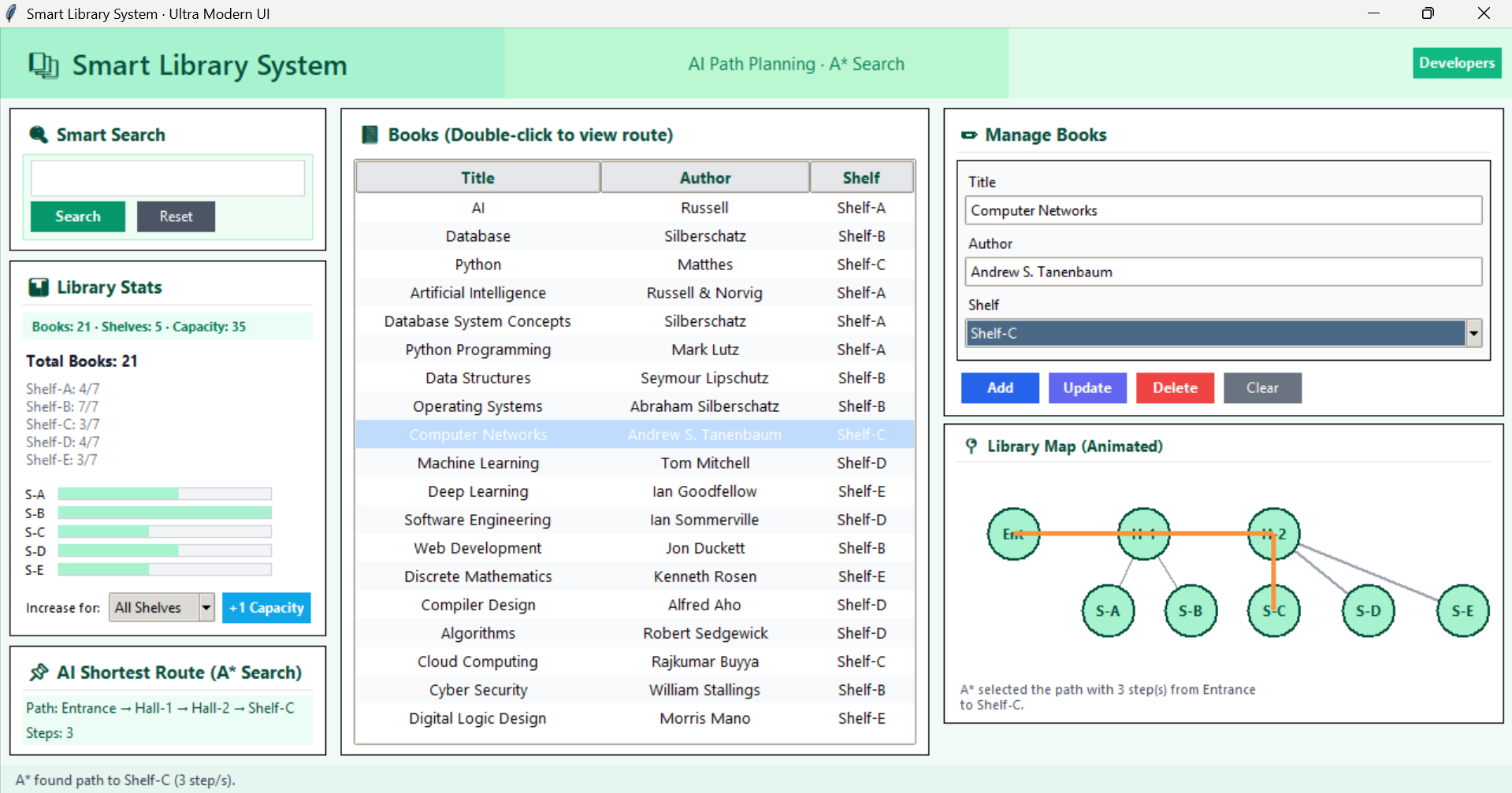Image resolution: width=1512 pixels, height=793 pixels.
Task: Open the Shelf dropdown in Manage Books
Action: click(1473, 333)
